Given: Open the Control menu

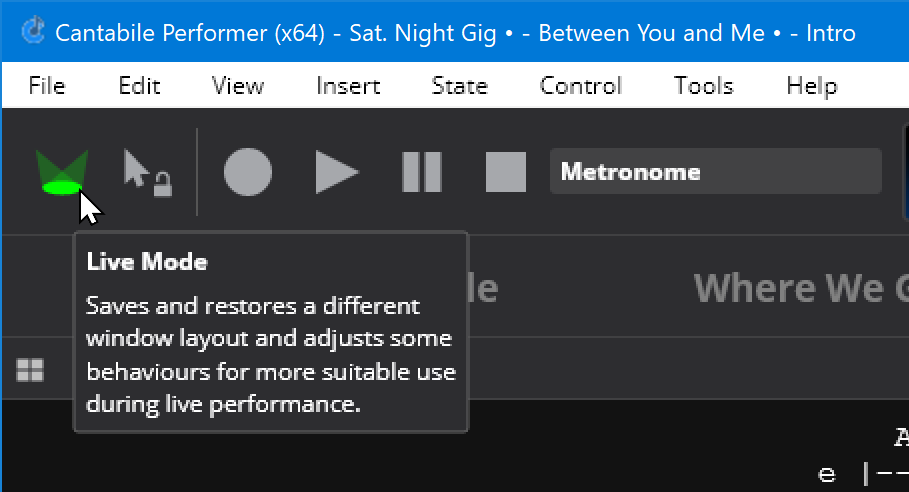Looking at the screenshot, I should tap(581, 86).
